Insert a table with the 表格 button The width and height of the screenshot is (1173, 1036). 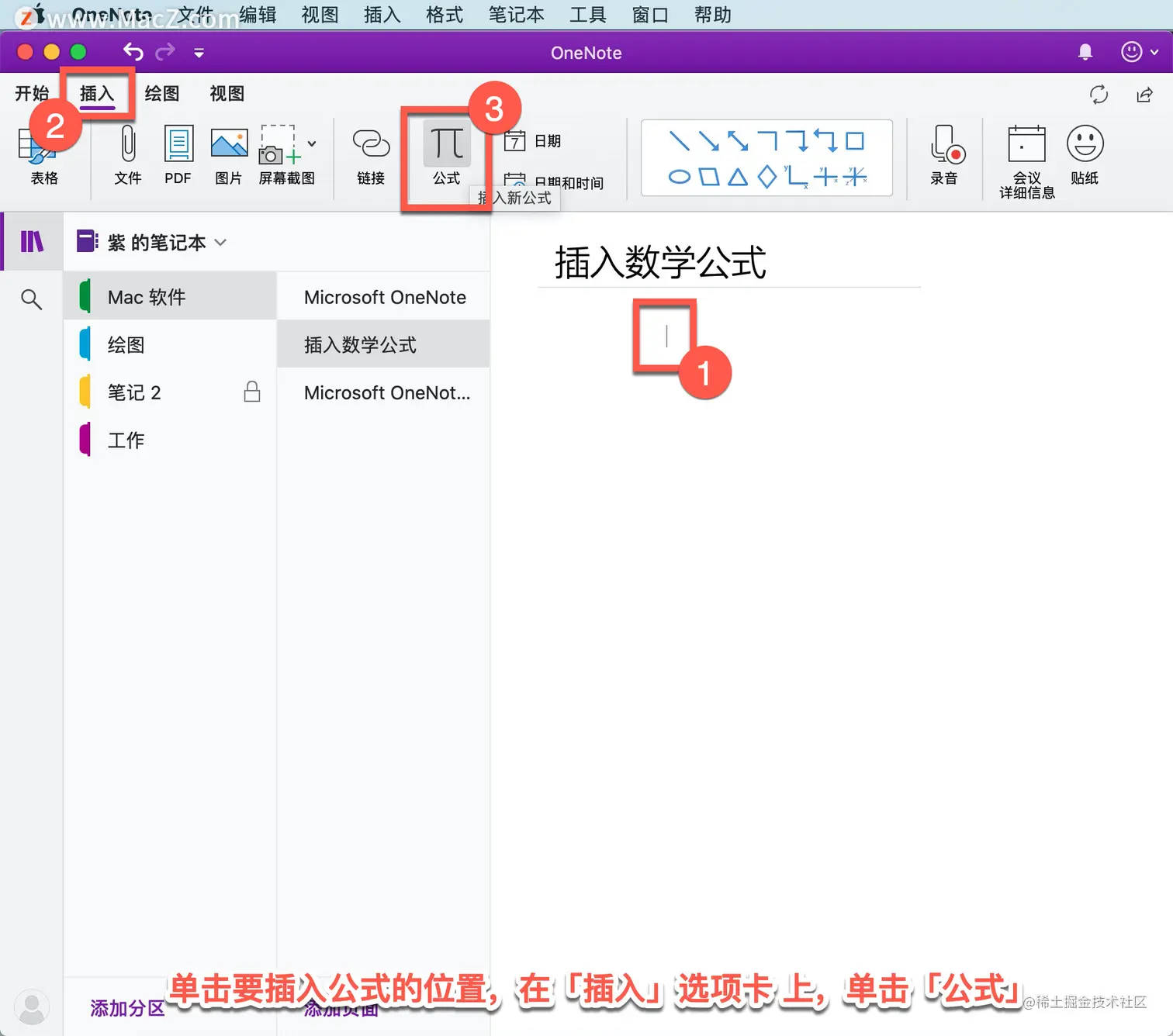click(x=44, y=156)
